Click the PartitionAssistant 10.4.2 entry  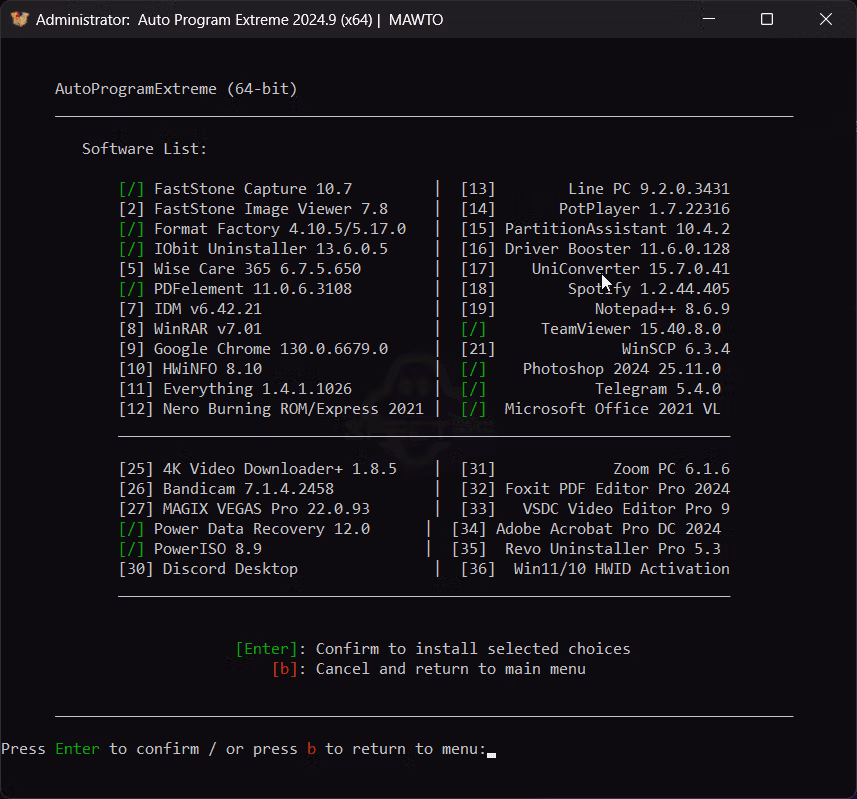(595, 229)
